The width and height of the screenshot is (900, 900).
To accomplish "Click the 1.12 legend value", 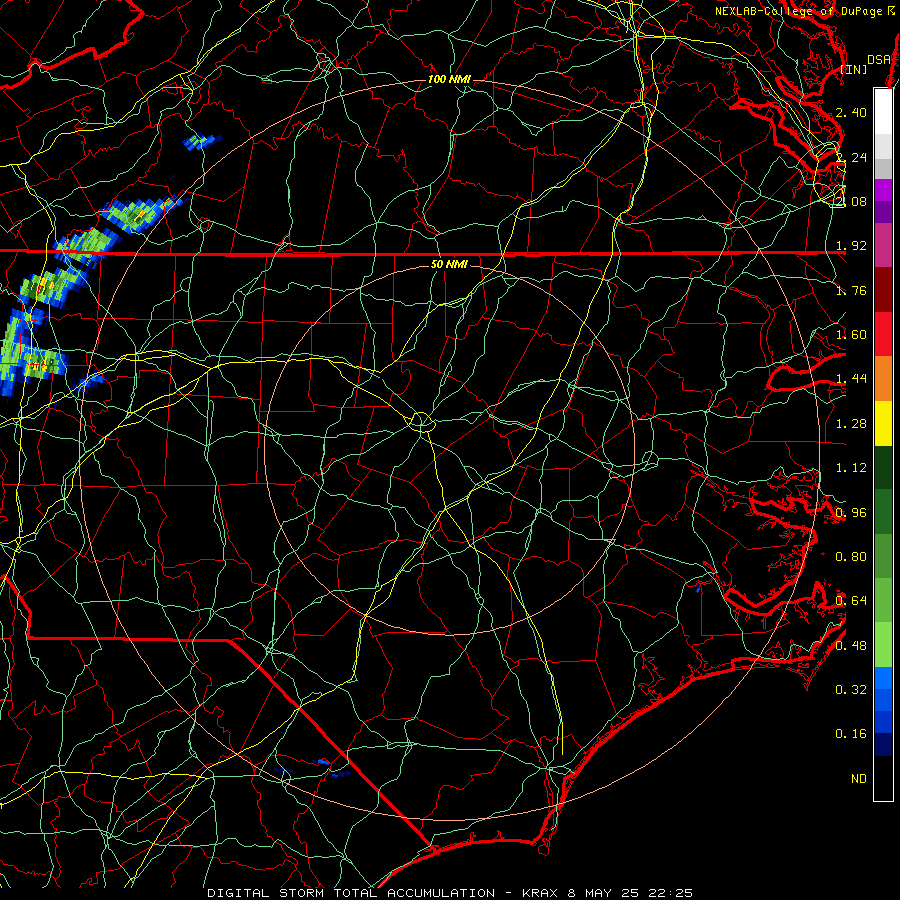I will (x=851, y=468).
